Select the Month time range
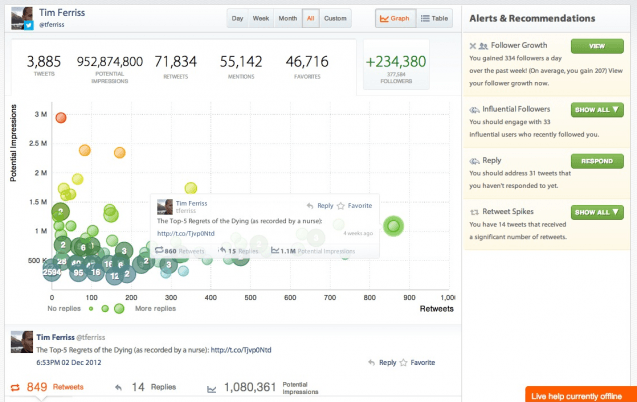The width and height of the screenshot is (637, 402). pyautogui.click(x=288, y=18)
